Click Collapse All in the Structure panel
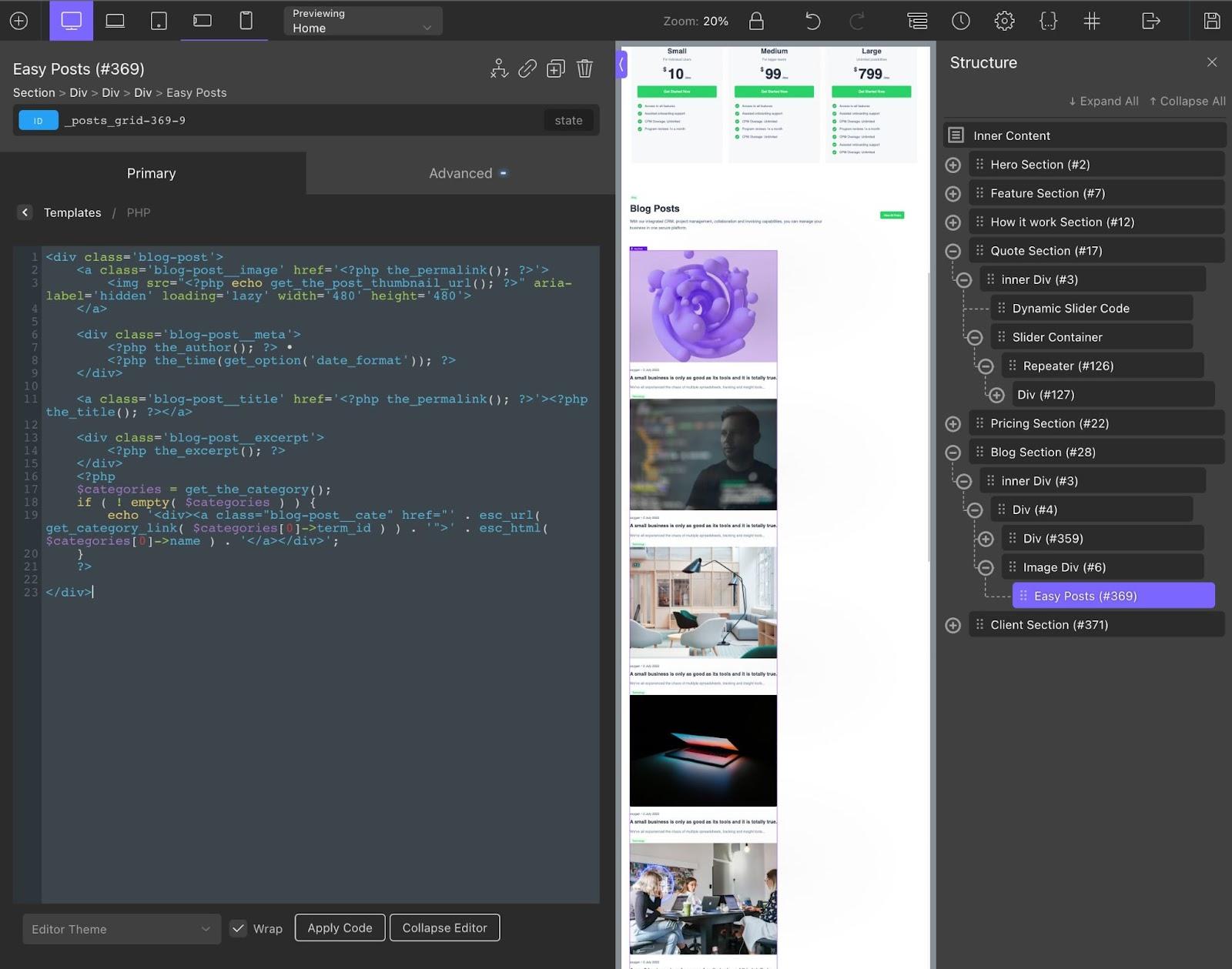The image size is (1232, 969). (x=1187, y=101)
